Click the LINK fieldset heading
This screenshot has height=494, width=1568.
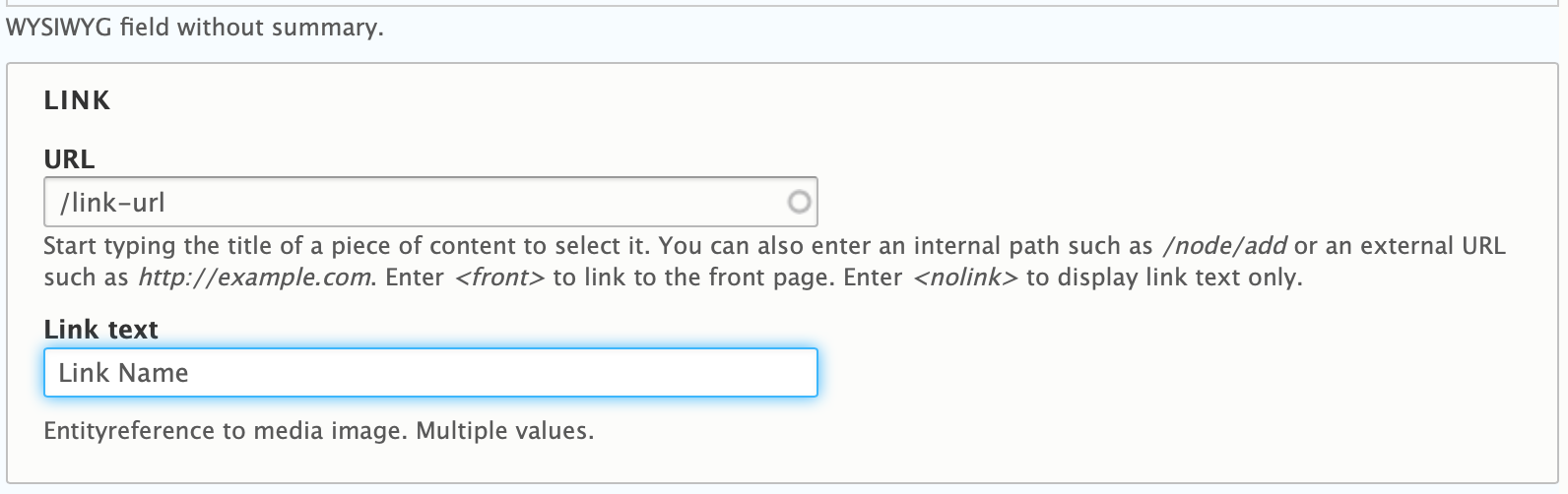click(77, 100)
